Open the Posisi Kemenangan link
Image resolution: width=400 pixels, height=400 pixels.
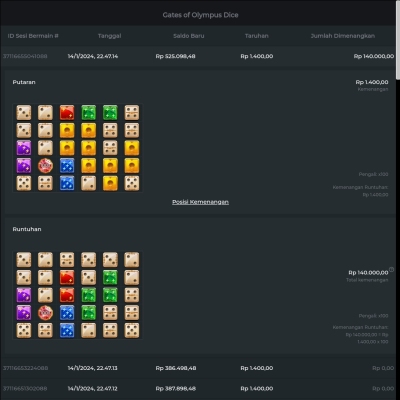click(200, 202)
